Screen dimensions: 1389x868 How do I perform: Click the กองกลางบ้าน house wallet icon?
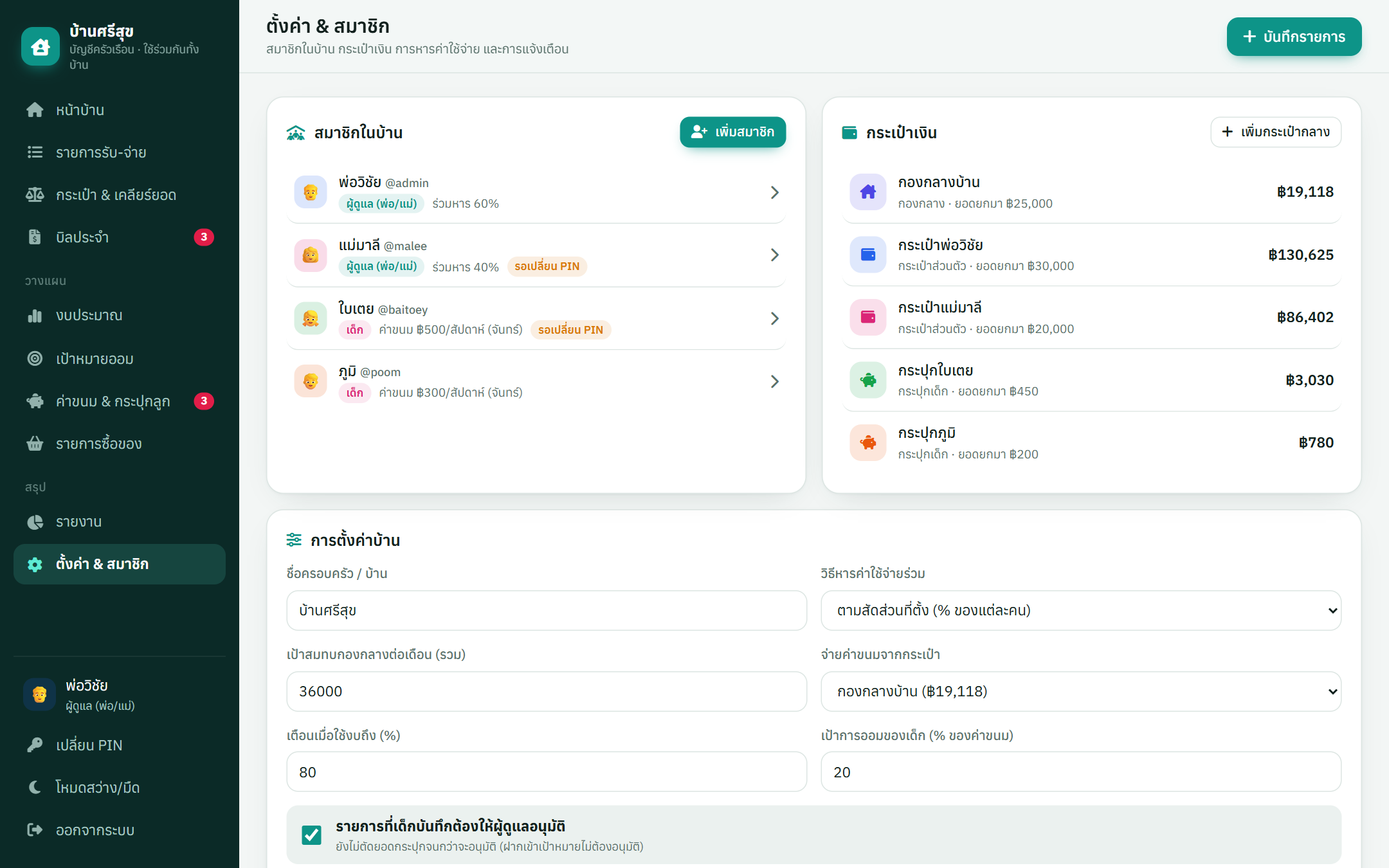(x=868, y=192)
